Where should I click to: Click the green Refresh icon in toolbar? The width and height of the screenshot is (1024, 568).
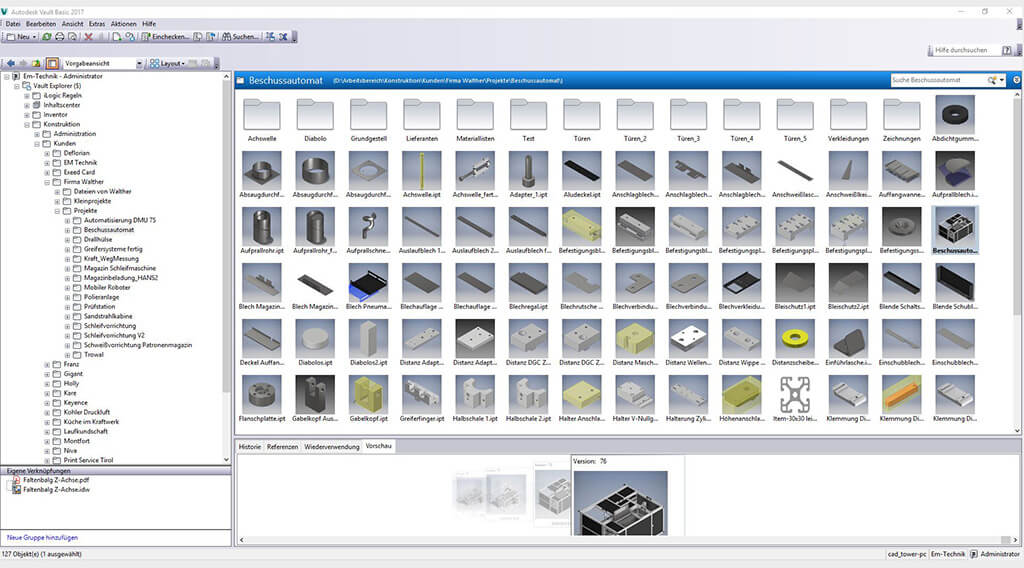point(47,37)
